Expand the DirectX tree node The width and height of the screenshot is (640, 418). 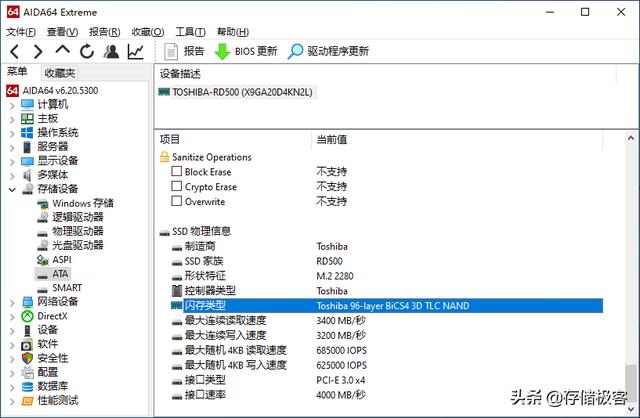click(x=12, y=317)
